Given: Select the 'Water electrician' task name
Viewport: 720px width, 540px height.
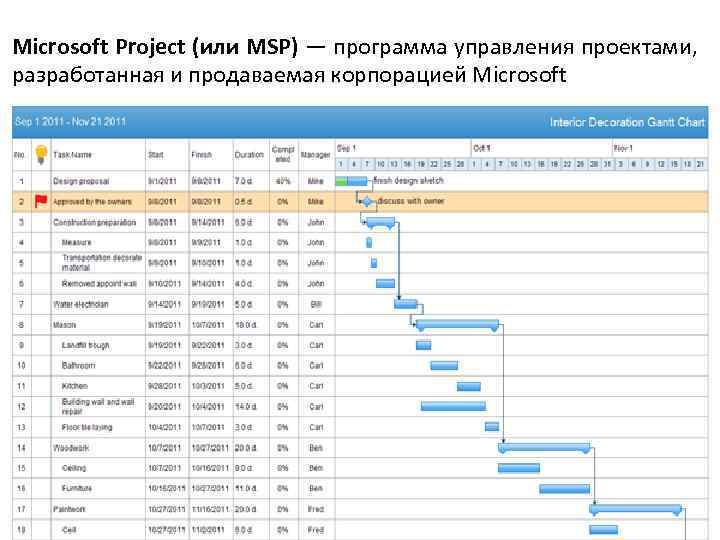Looking at the screenshot, I should point(81,304).
